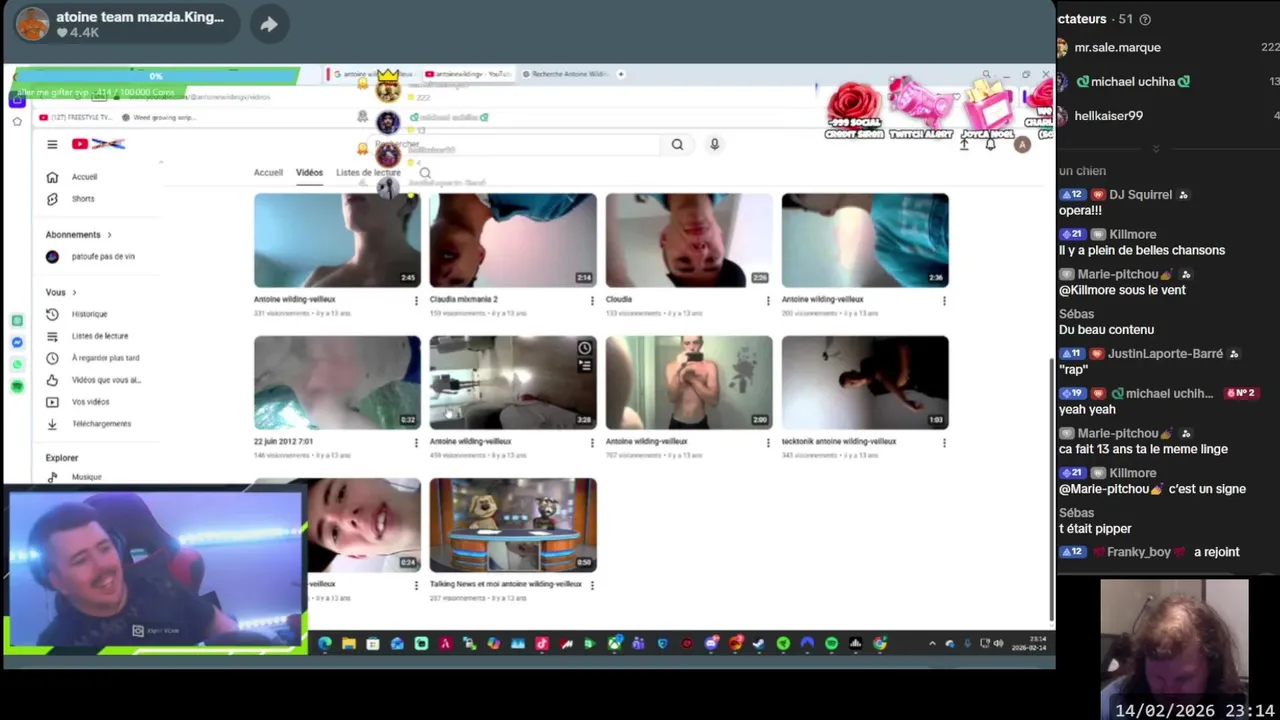Screen dimensions: 1280x720
Task: Open the YouTube account avatar menu
Action: 1022,144
